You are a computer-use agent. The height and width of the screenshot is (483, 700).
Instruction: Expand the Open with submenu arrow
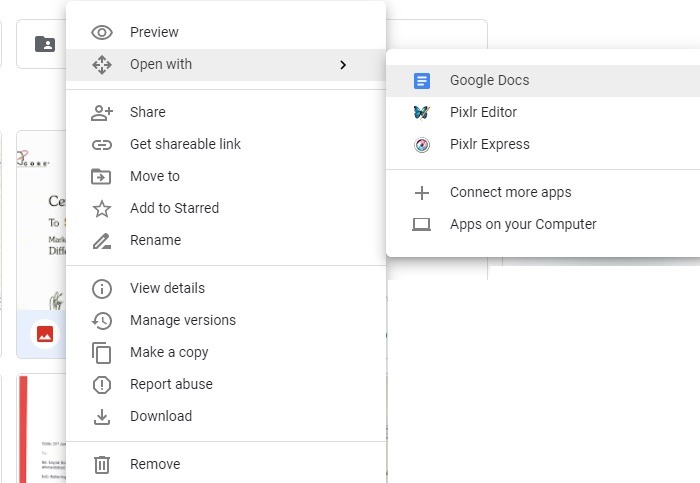pos(343,65)
